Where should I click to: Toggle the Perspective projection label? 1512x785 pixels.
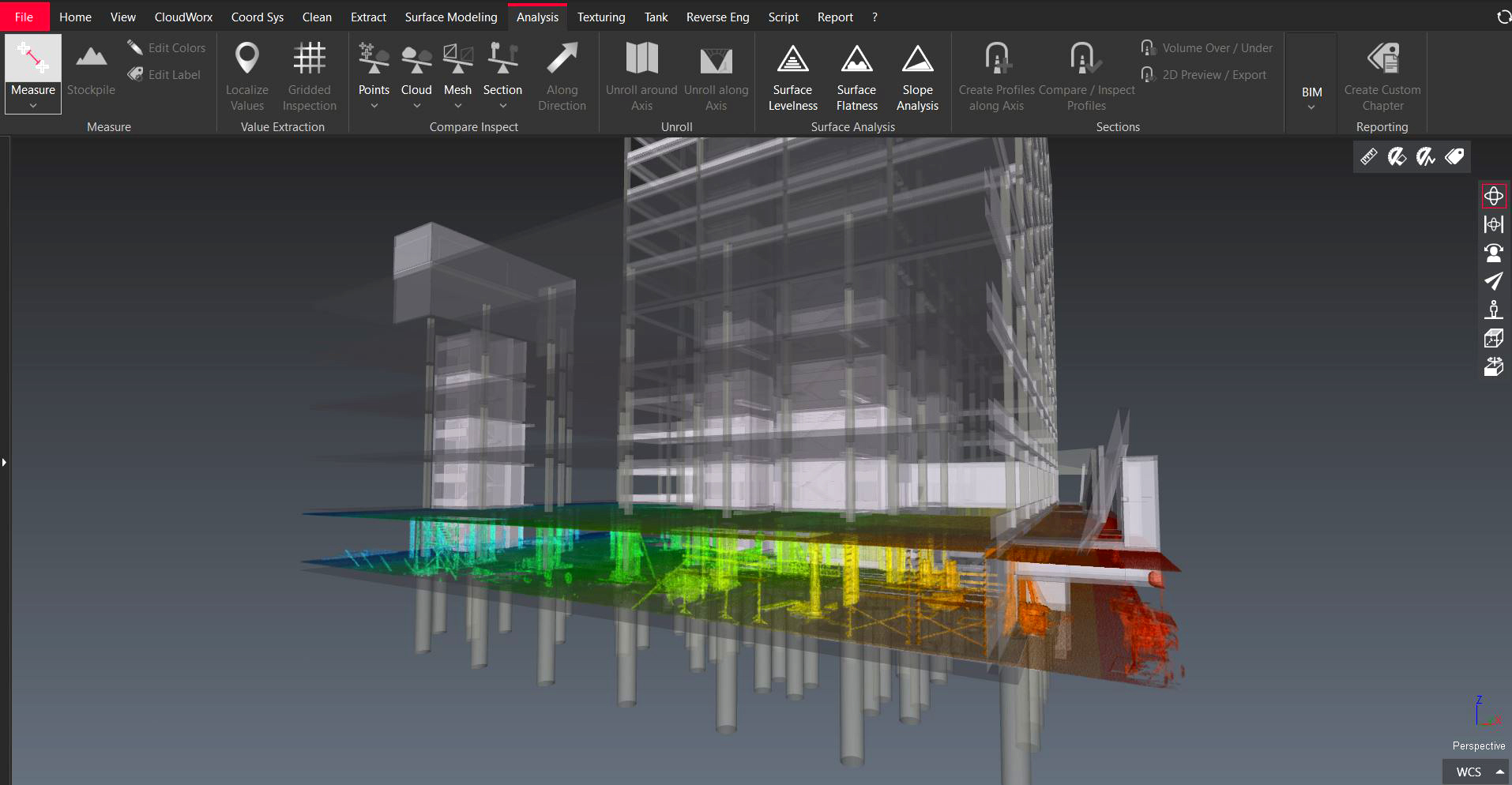tap(1478, 746)
